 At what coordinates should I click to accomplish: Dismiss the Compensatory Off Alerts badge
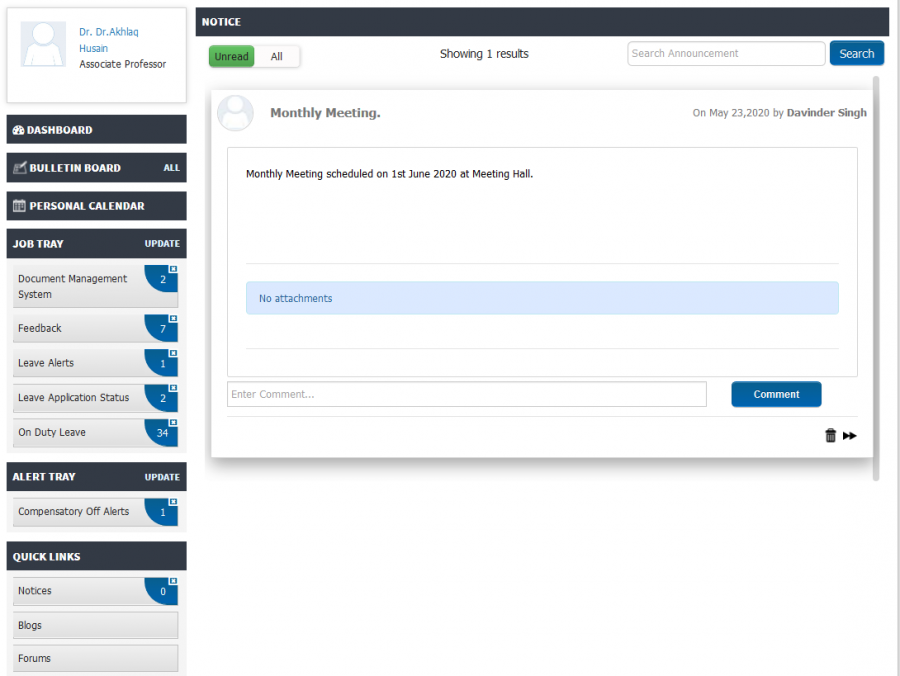point(173,501)
